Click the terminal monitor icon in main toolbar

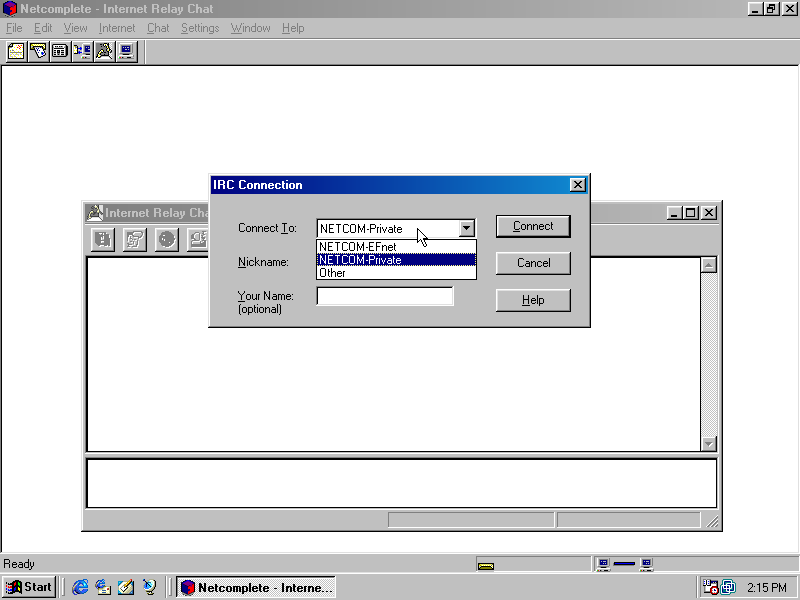(x=126, y=51)
